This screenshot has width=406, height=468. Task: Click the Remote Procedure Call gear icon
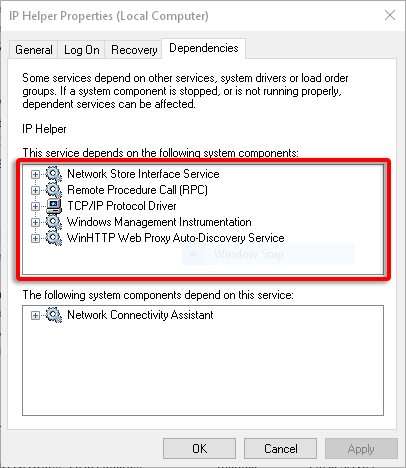54,190
